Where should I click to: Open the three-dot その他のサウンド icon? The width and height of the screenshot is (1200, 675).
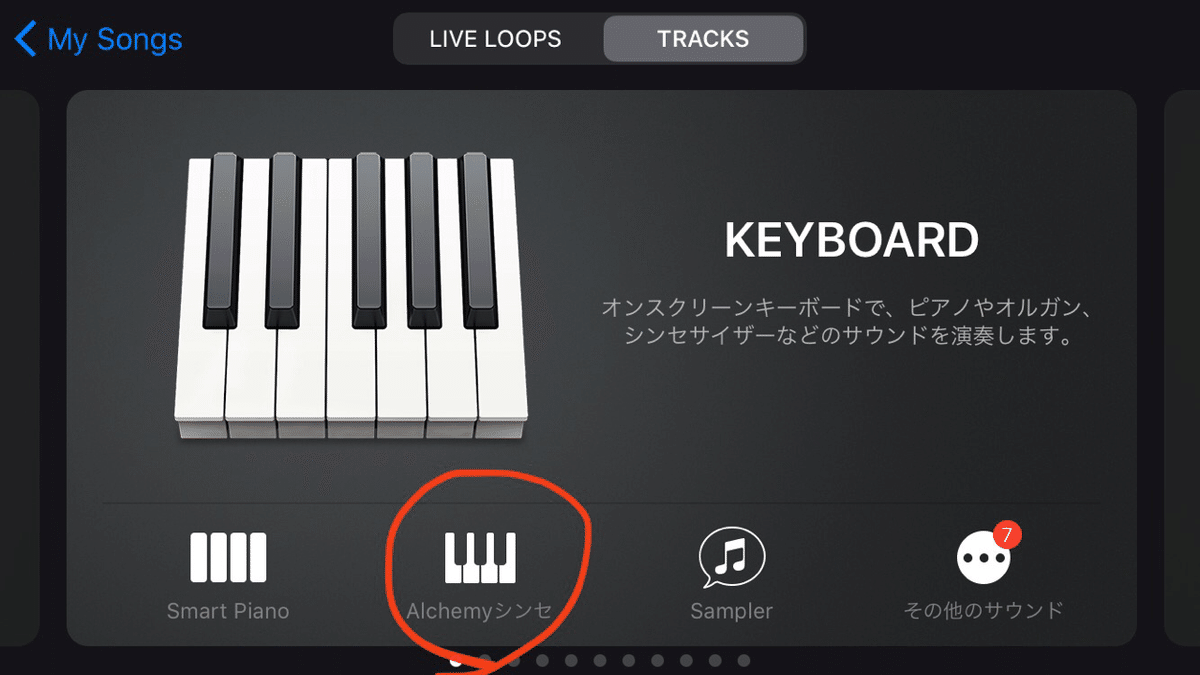coord(983,558)
